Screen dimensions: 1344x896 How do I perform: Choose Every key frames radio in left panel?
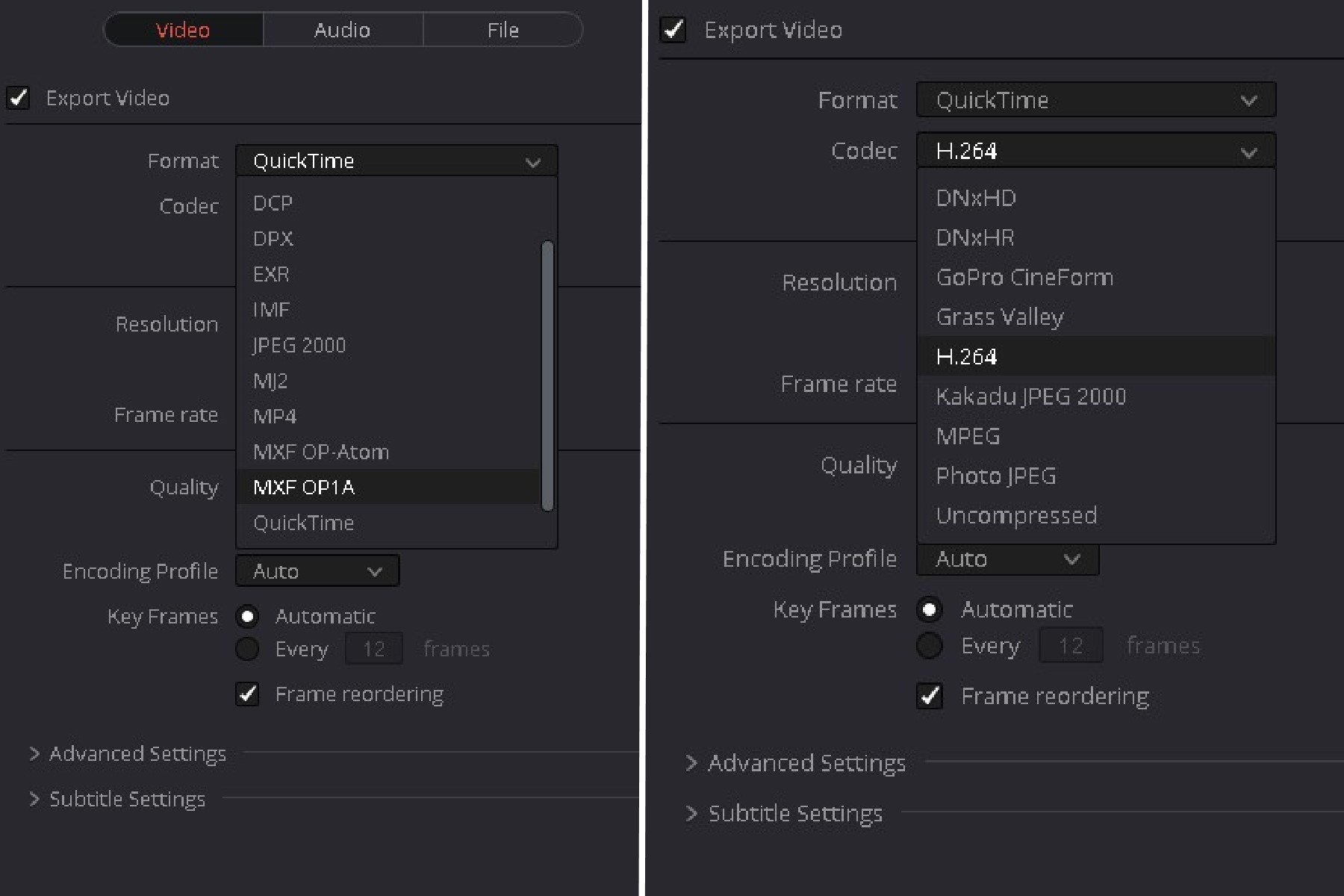[248, 649]
